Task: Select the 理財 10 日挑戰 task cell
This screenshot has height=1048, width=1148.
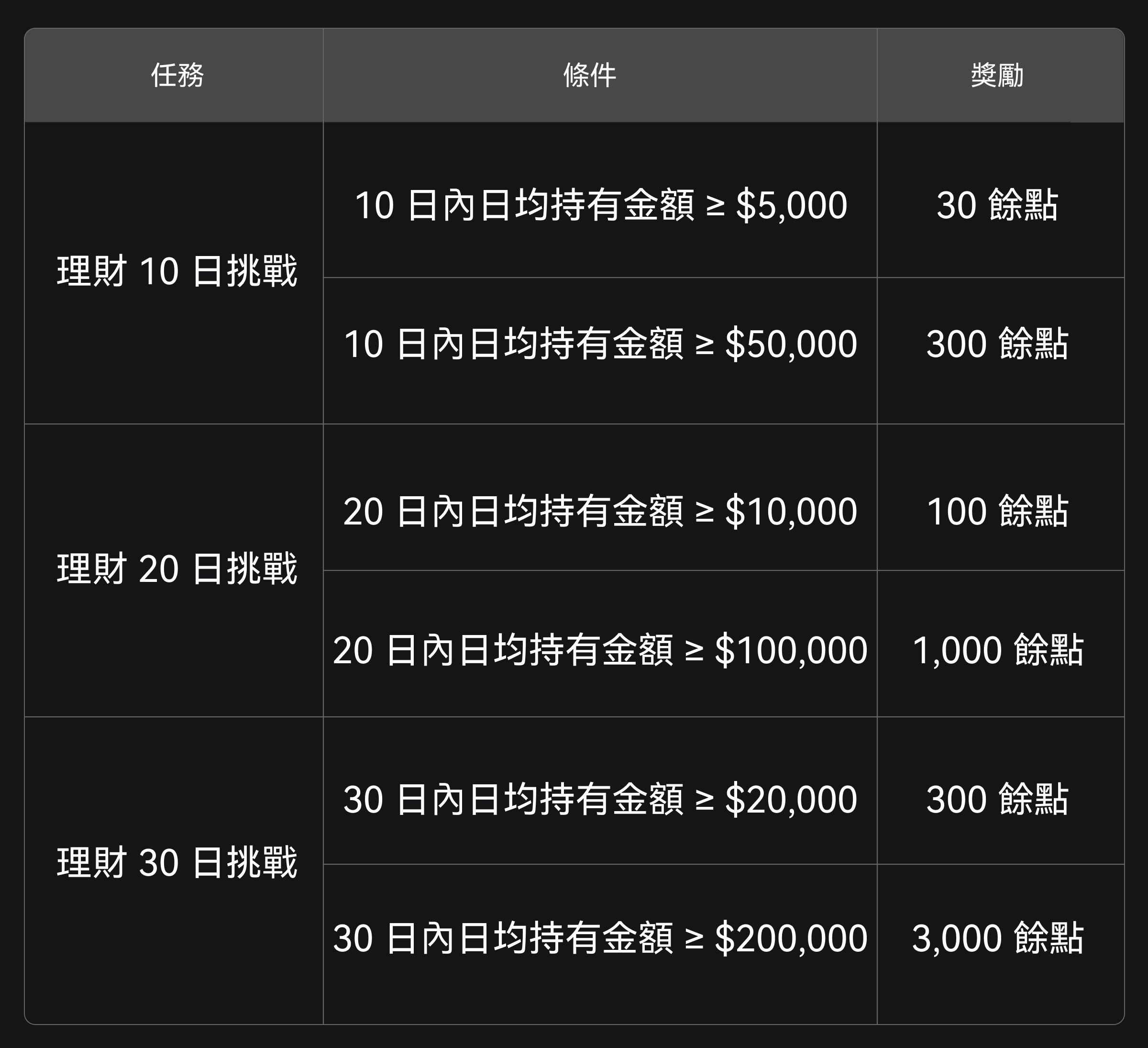Action: (x=177, y=271)
